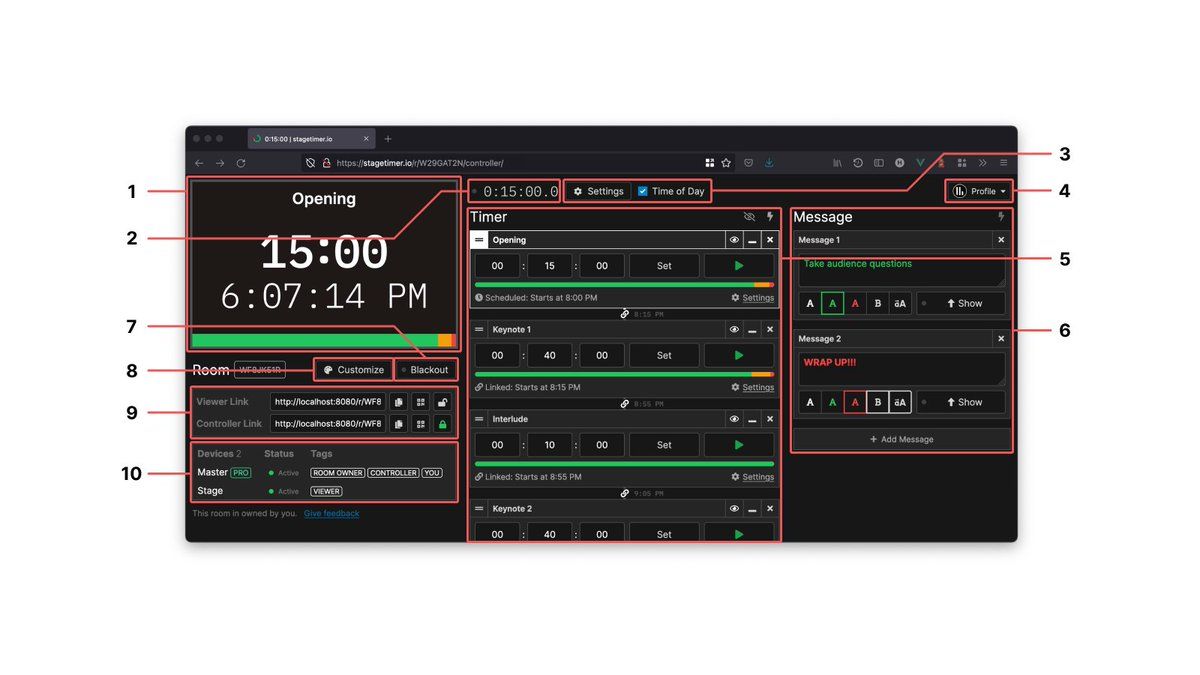Click the lightning bolt icon in Timer header
1200x675 pixels.
click(770, 217)
